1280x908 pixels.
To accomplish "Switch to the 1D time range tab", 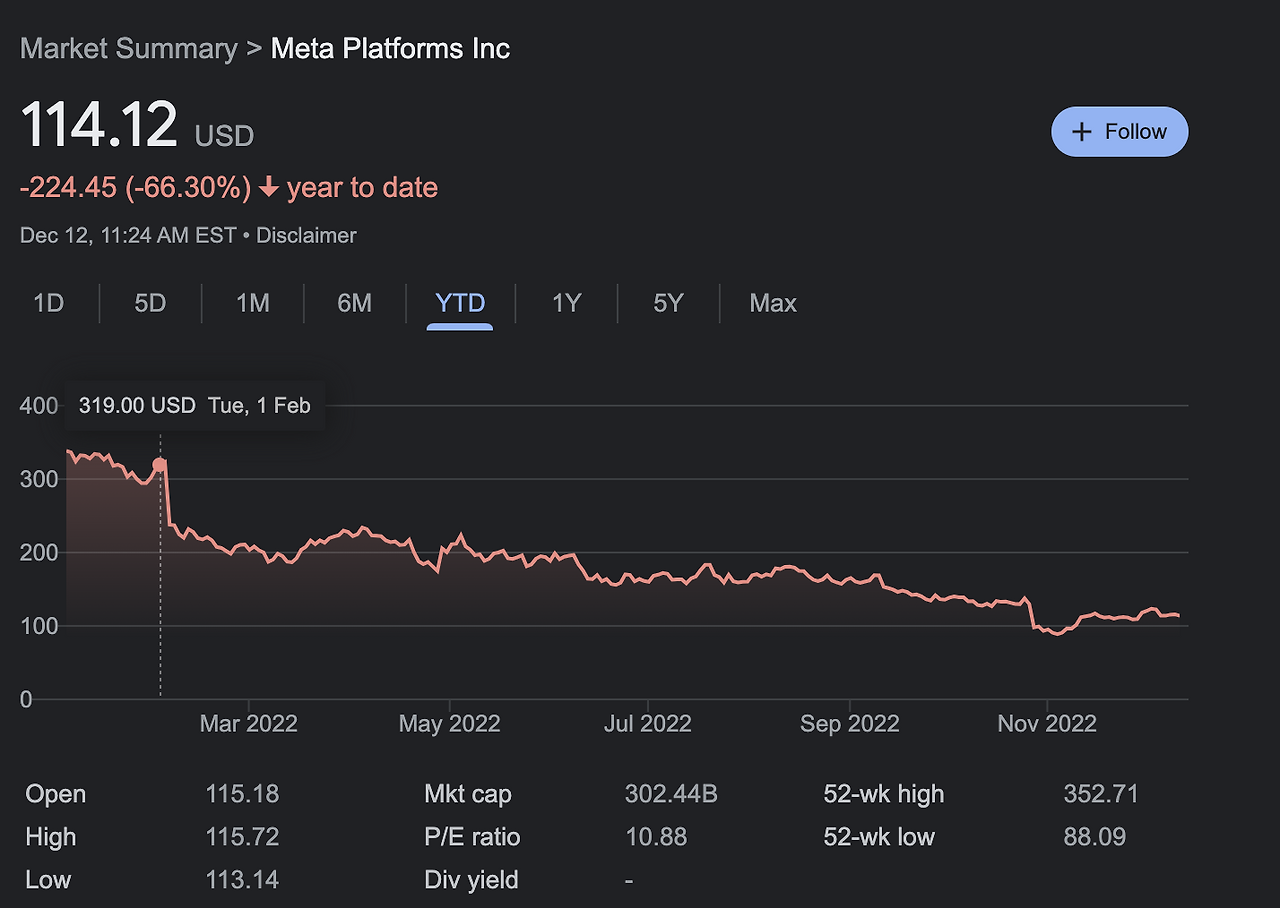I will tap(49, 303).
